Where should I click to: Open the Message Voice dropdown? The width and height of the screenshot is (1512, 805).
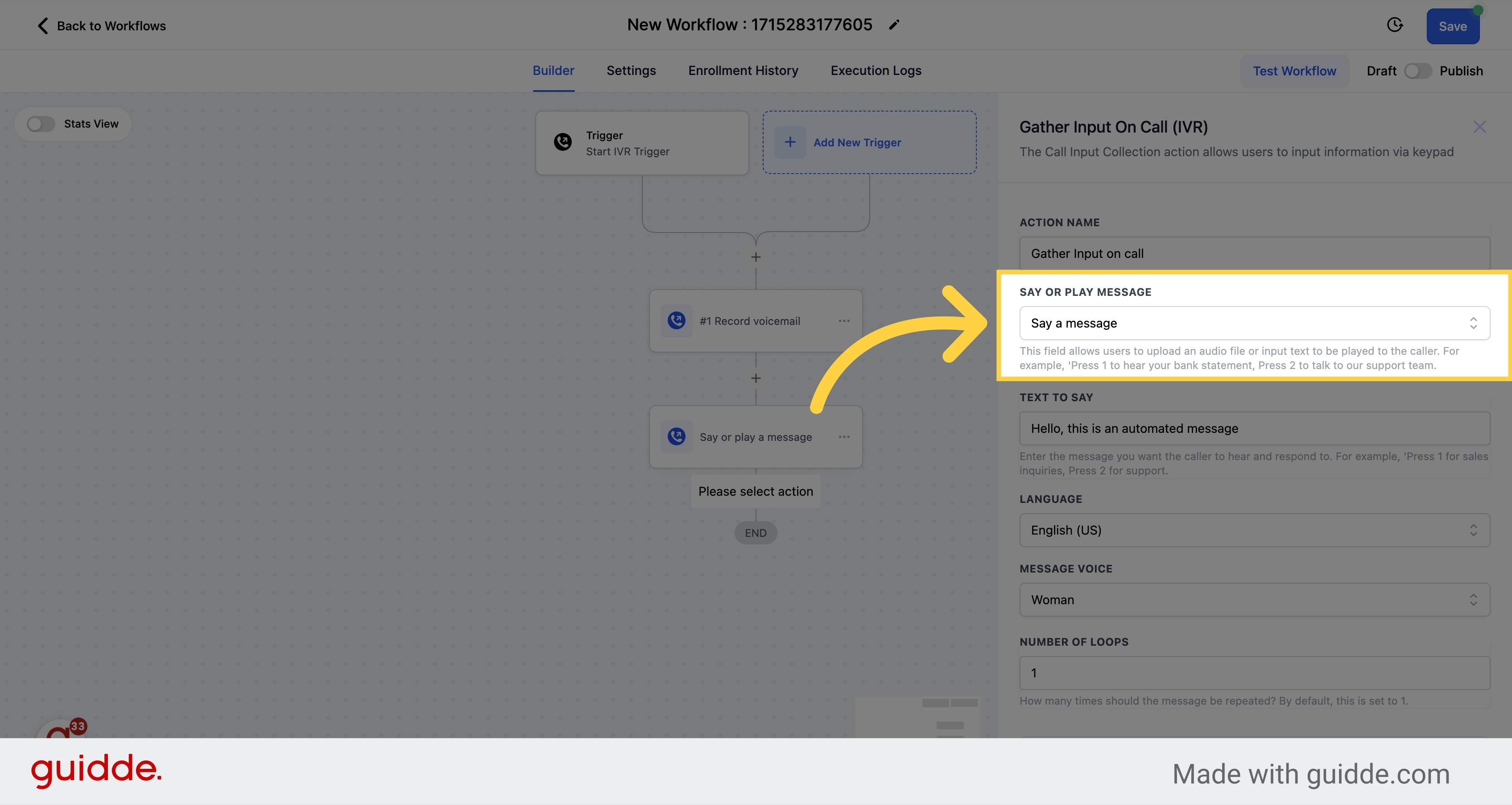click(1254, 599)
